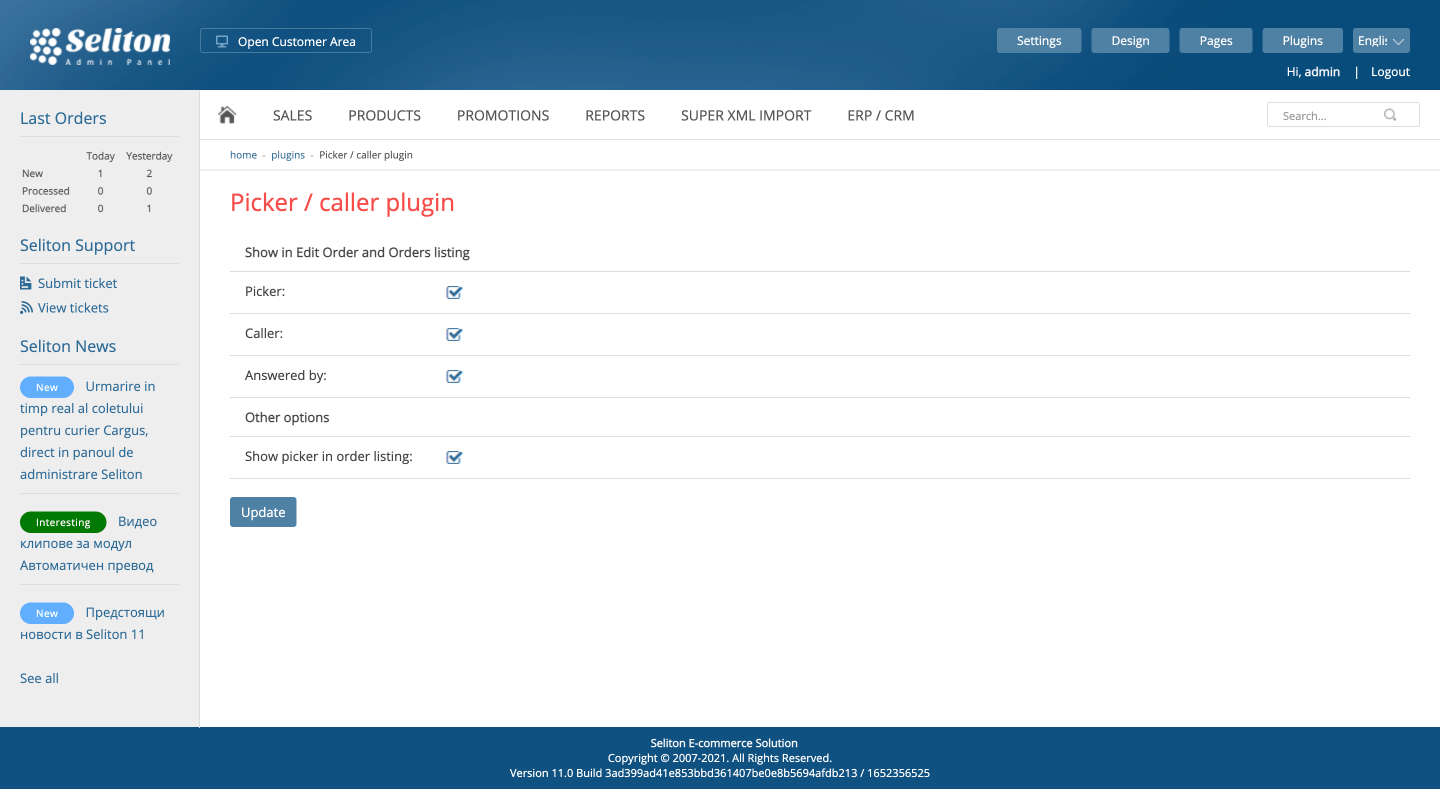Open the Plugins button in header

coord(1302,41)
